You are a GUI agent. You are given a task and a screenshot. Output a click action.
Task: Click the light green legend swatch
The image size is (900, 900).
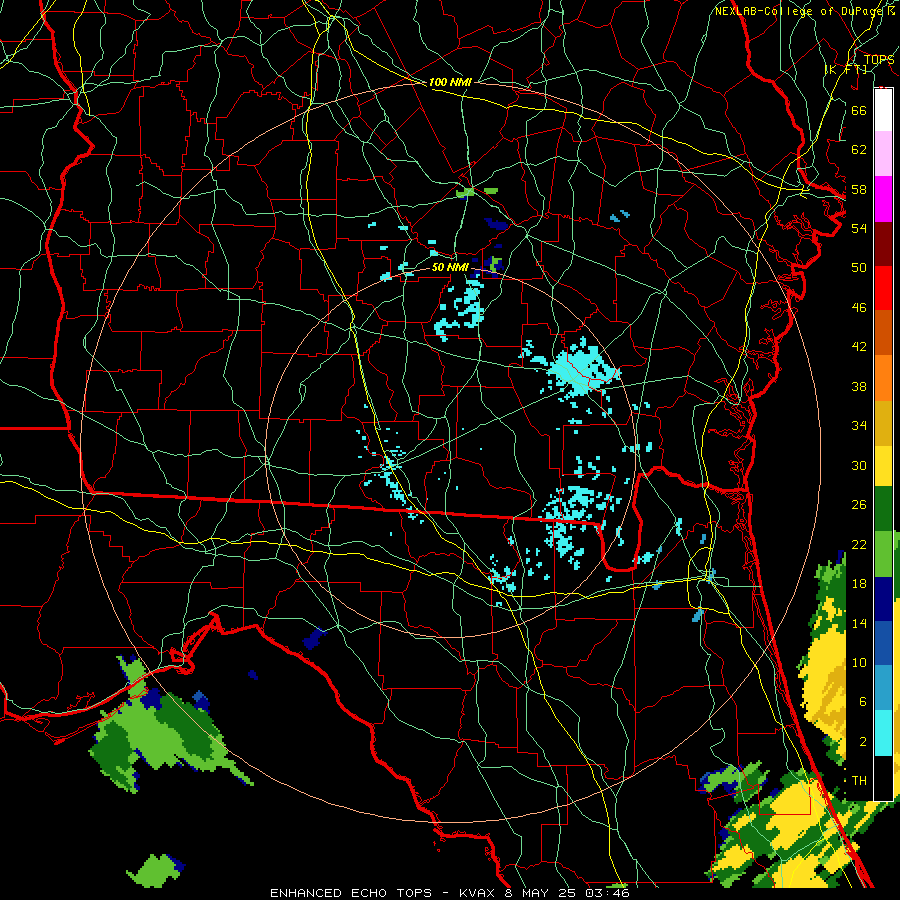[x=883, y=554]
